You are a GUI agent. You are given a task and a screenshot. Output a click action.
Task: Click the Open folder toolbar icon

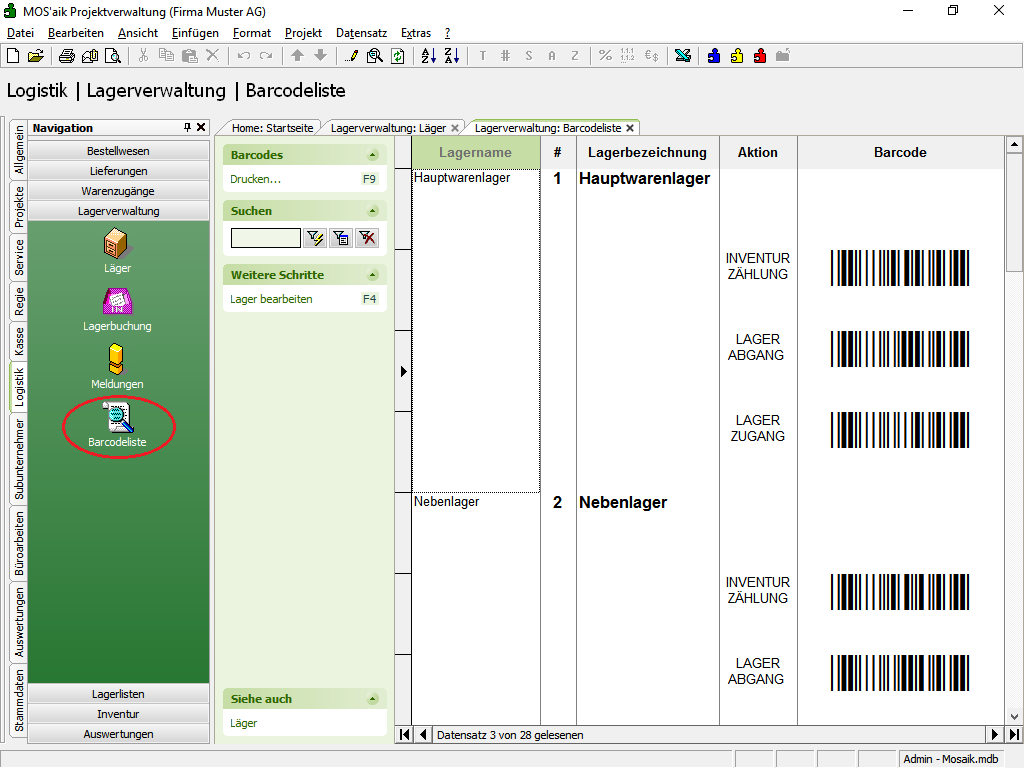click(36, 56)
